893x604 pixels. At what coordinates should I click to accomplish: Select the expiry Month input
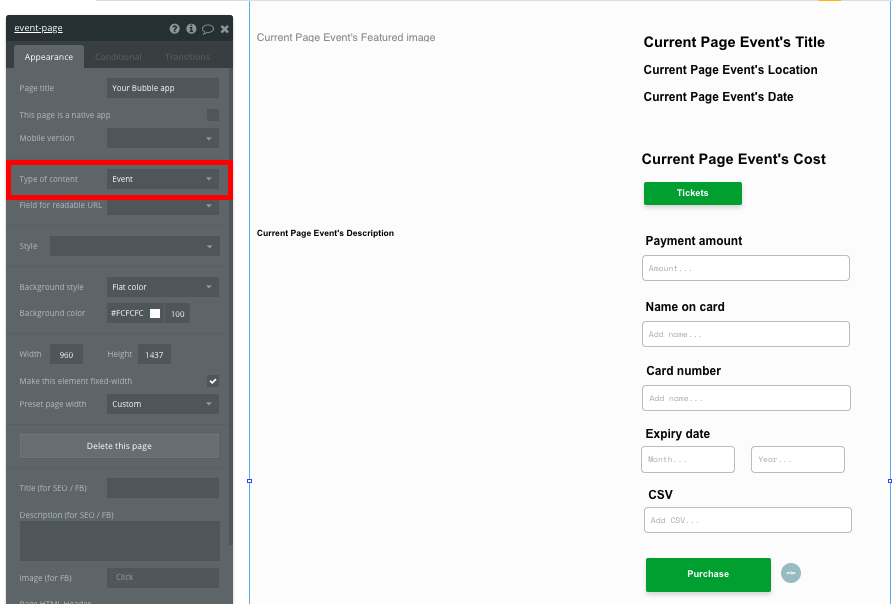click(687, 459)
